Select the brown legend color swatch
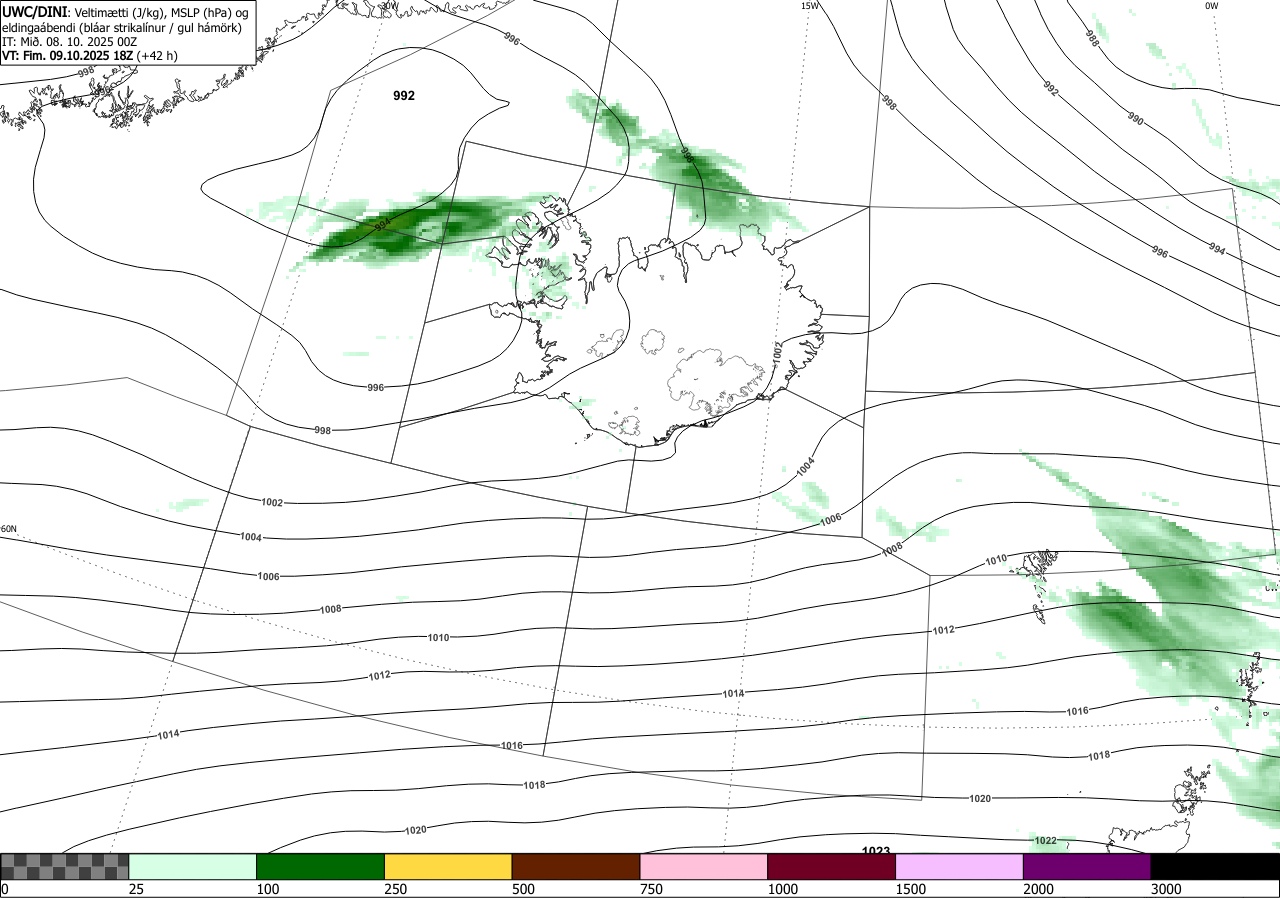 click(576, 866)
